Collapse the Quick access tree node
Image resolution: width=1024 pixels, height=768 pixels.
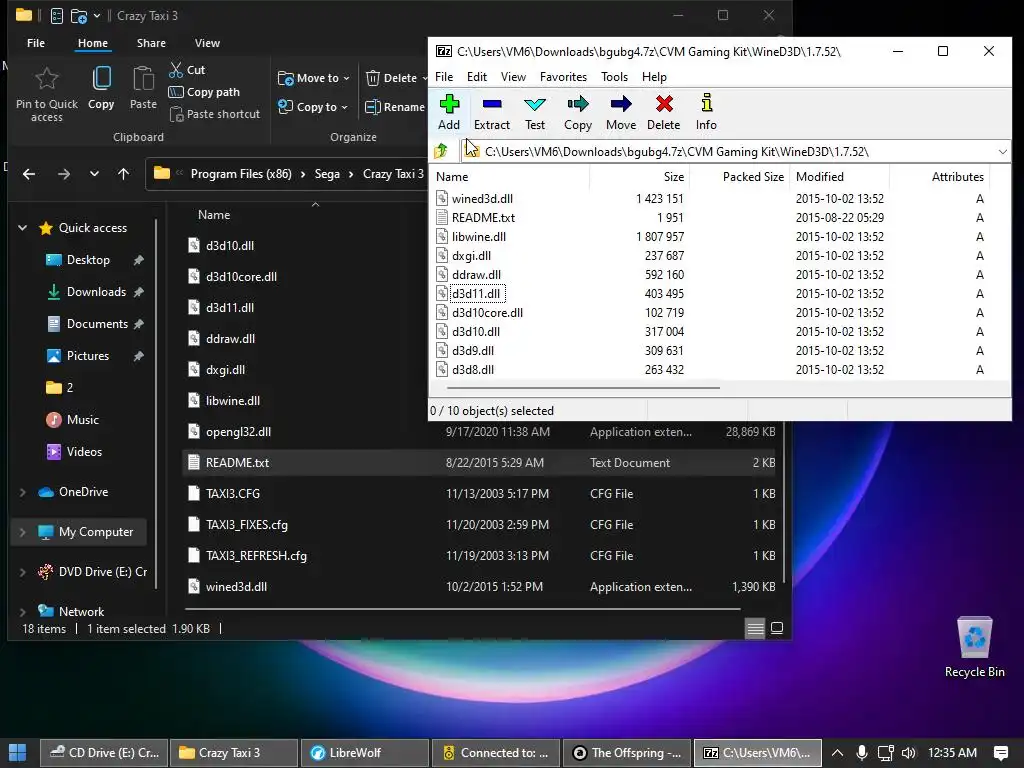point(22,228)
